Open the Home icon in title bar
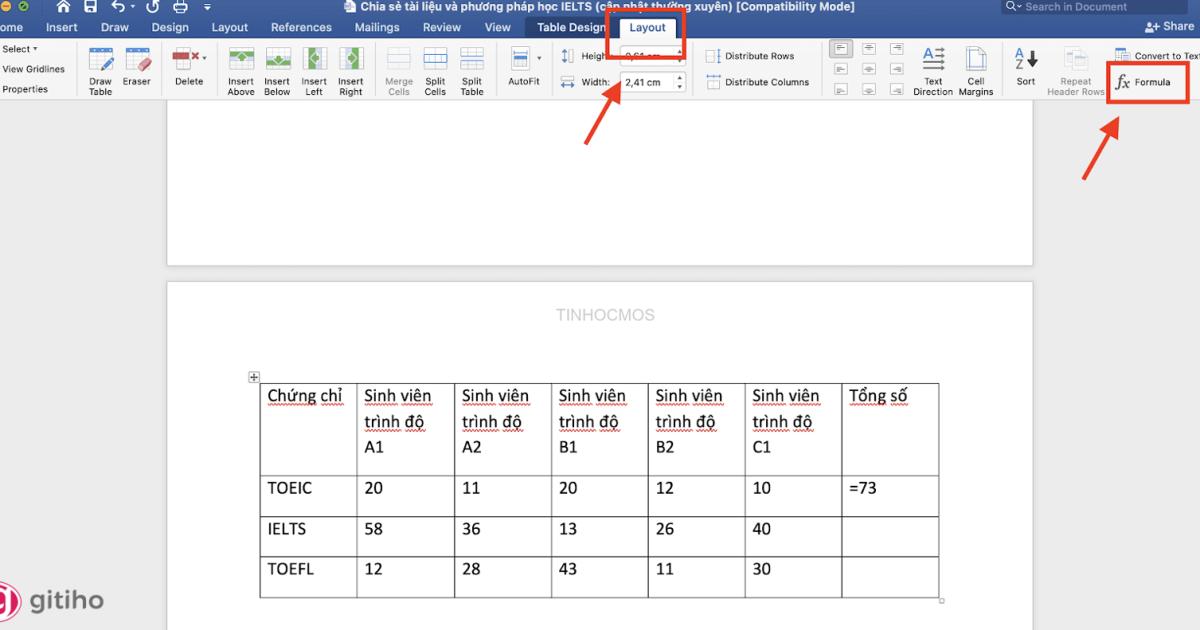Image resolution: width=1200 pixels, height=630 pixels. click(63, 7)
